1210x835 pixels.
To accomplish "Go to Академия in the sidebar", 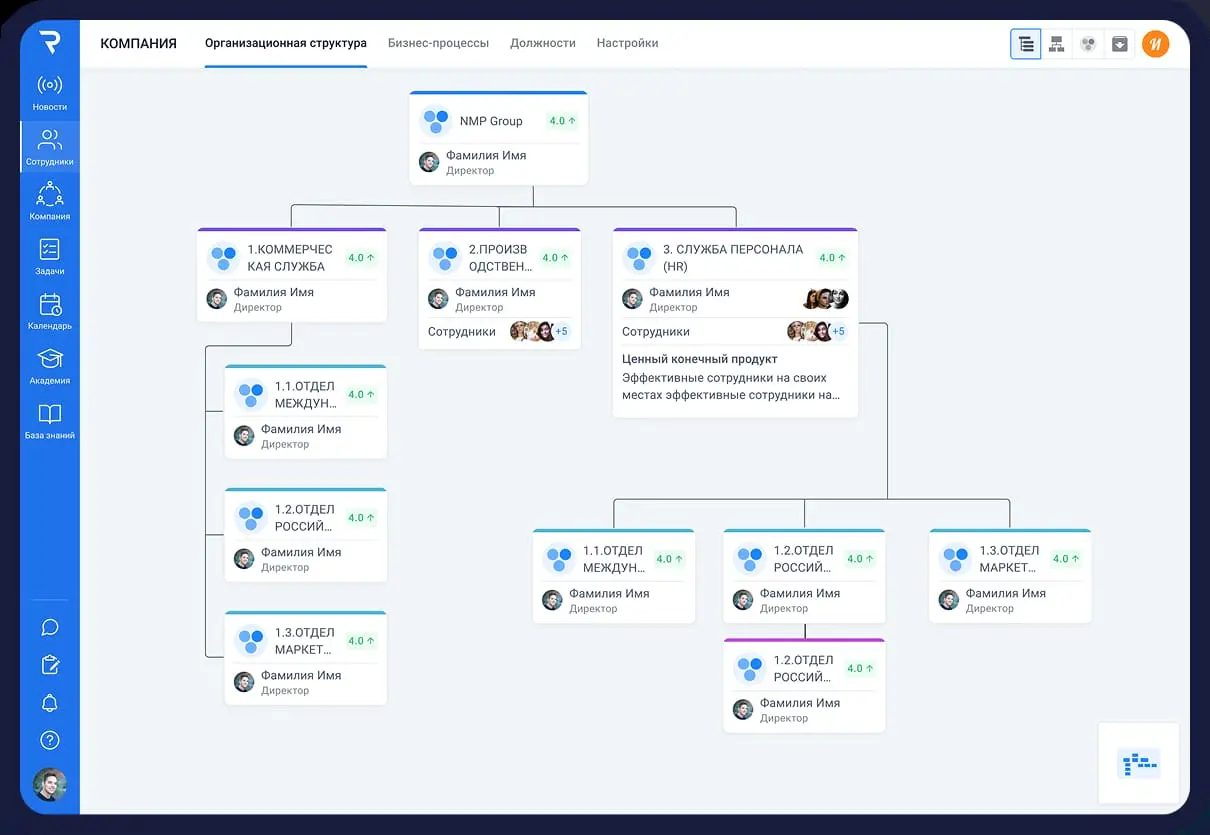I will (x=49, y=366).
